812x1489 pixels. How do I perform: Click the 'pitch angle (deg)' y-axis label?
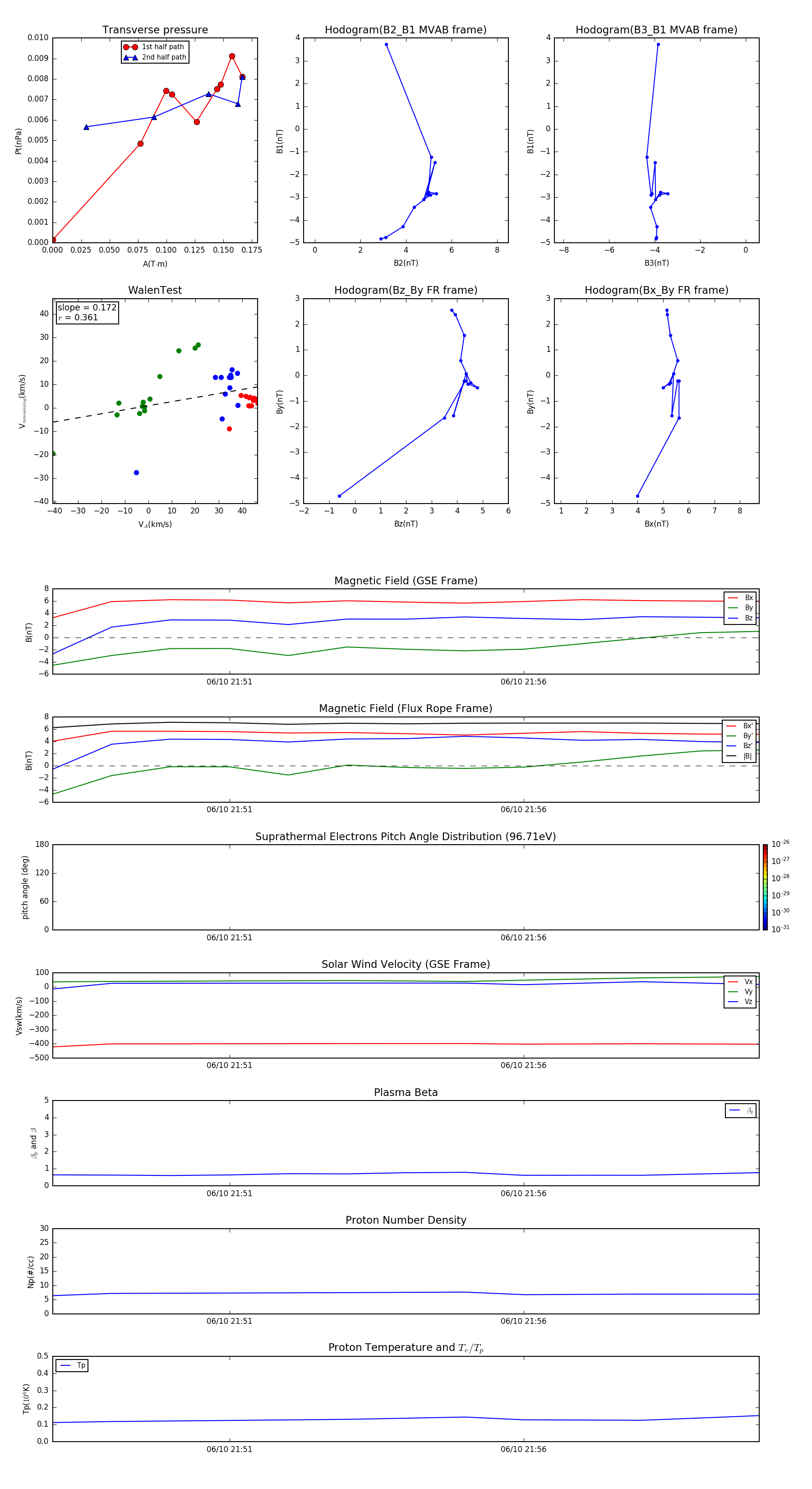(25, 887)
